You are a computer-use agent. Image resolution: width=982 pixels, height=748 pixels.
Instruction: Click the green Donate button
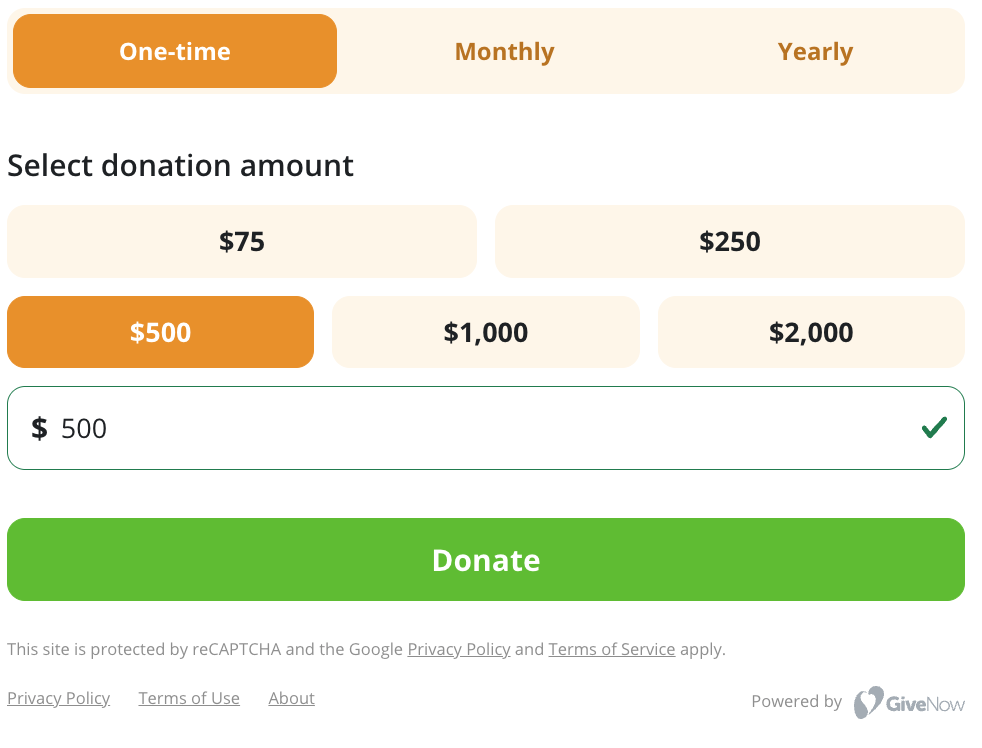click(x=485, y=559)
